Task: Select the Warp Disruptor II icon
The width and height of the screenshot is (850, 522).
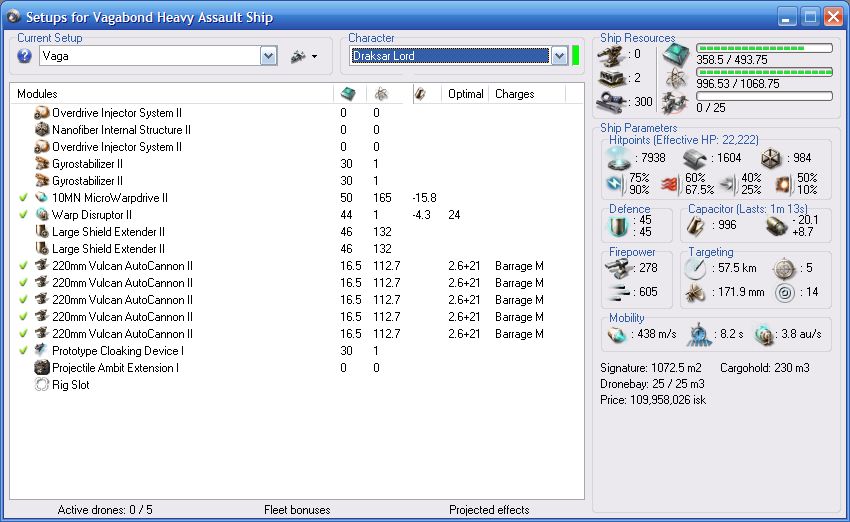Action: [x=42, y=215]
